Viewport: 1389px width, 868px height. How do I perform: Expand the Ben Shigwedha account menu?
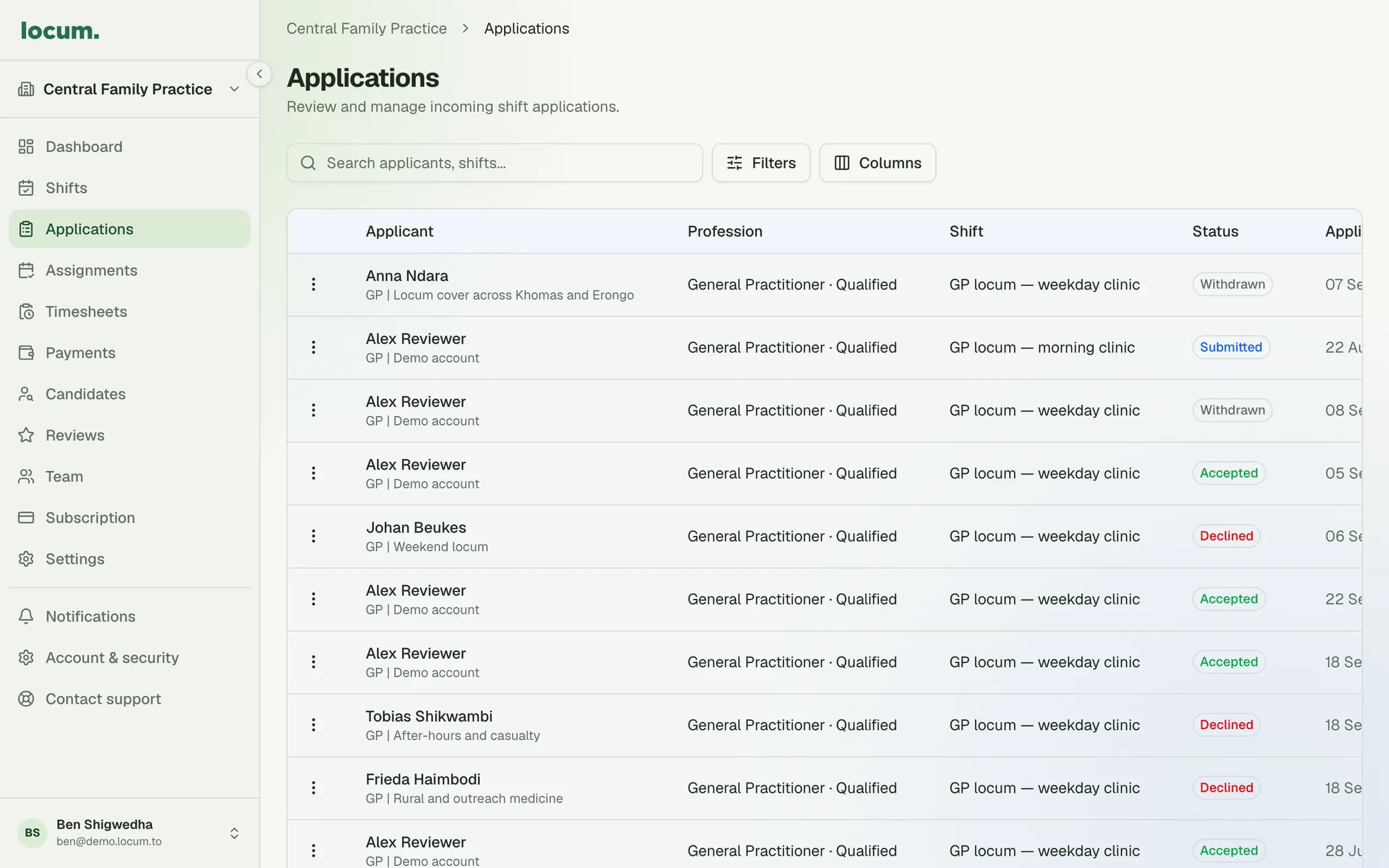pos(130,833)
